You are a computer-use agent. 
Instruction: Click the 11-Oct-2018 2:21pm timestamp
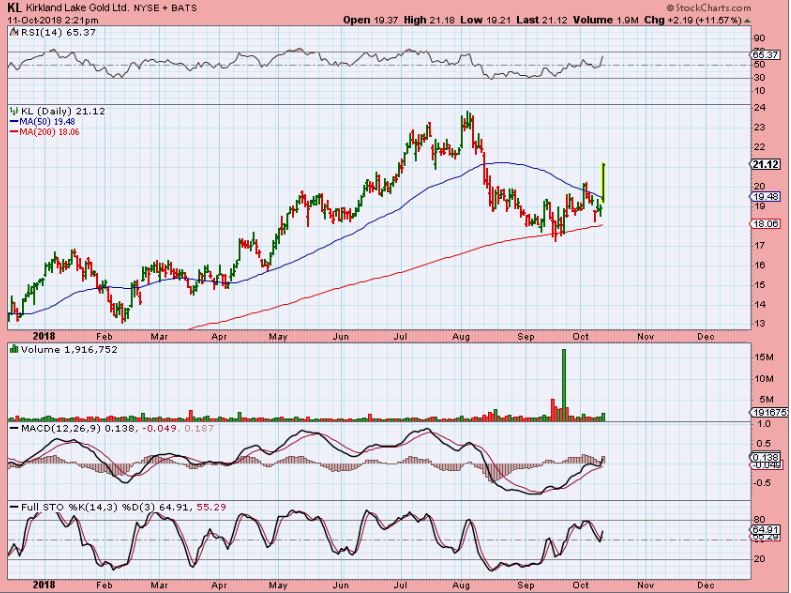[52, 20]
